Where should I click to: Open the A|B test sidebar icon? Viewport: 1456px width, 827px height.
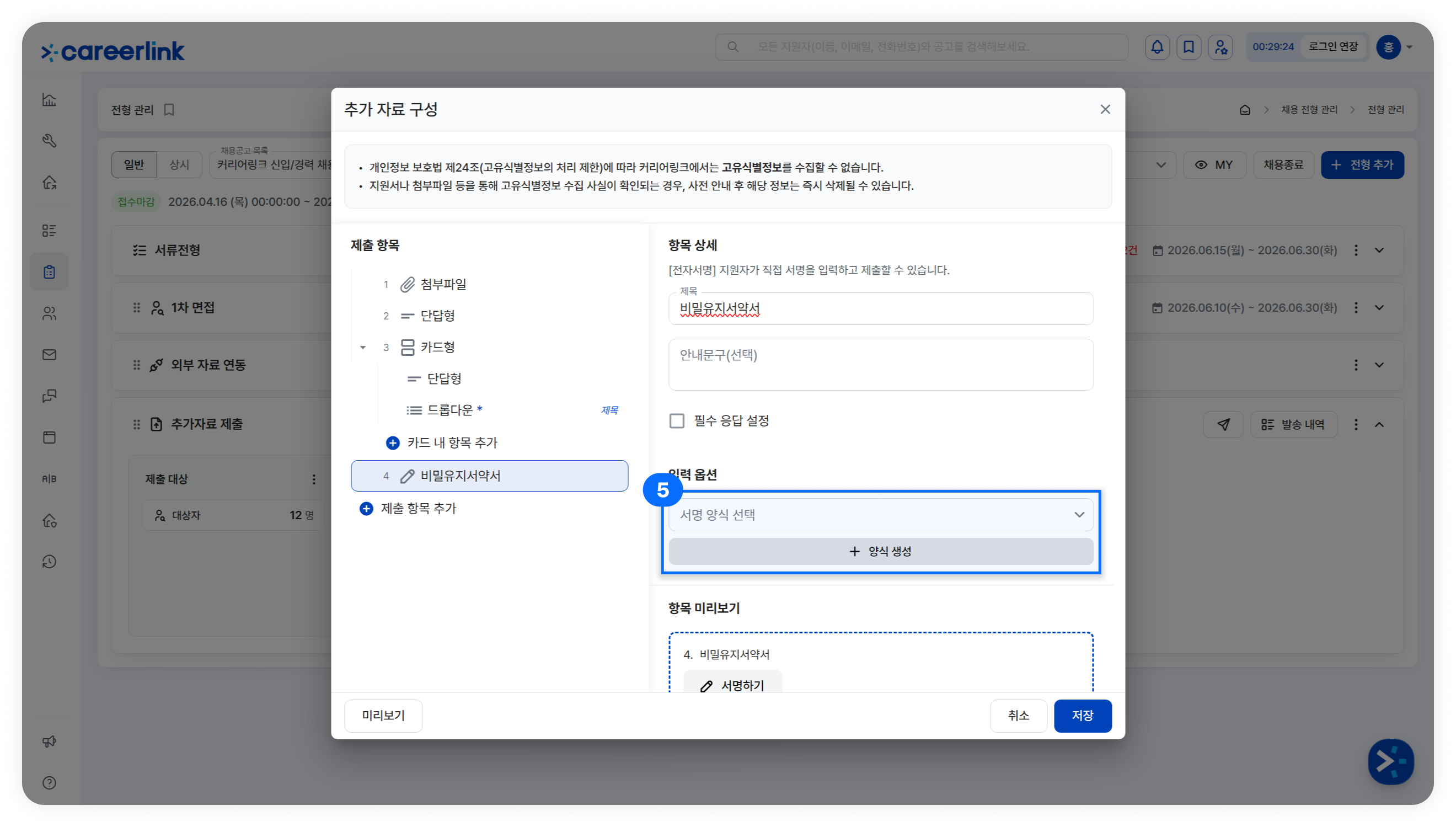pos(50,479)
